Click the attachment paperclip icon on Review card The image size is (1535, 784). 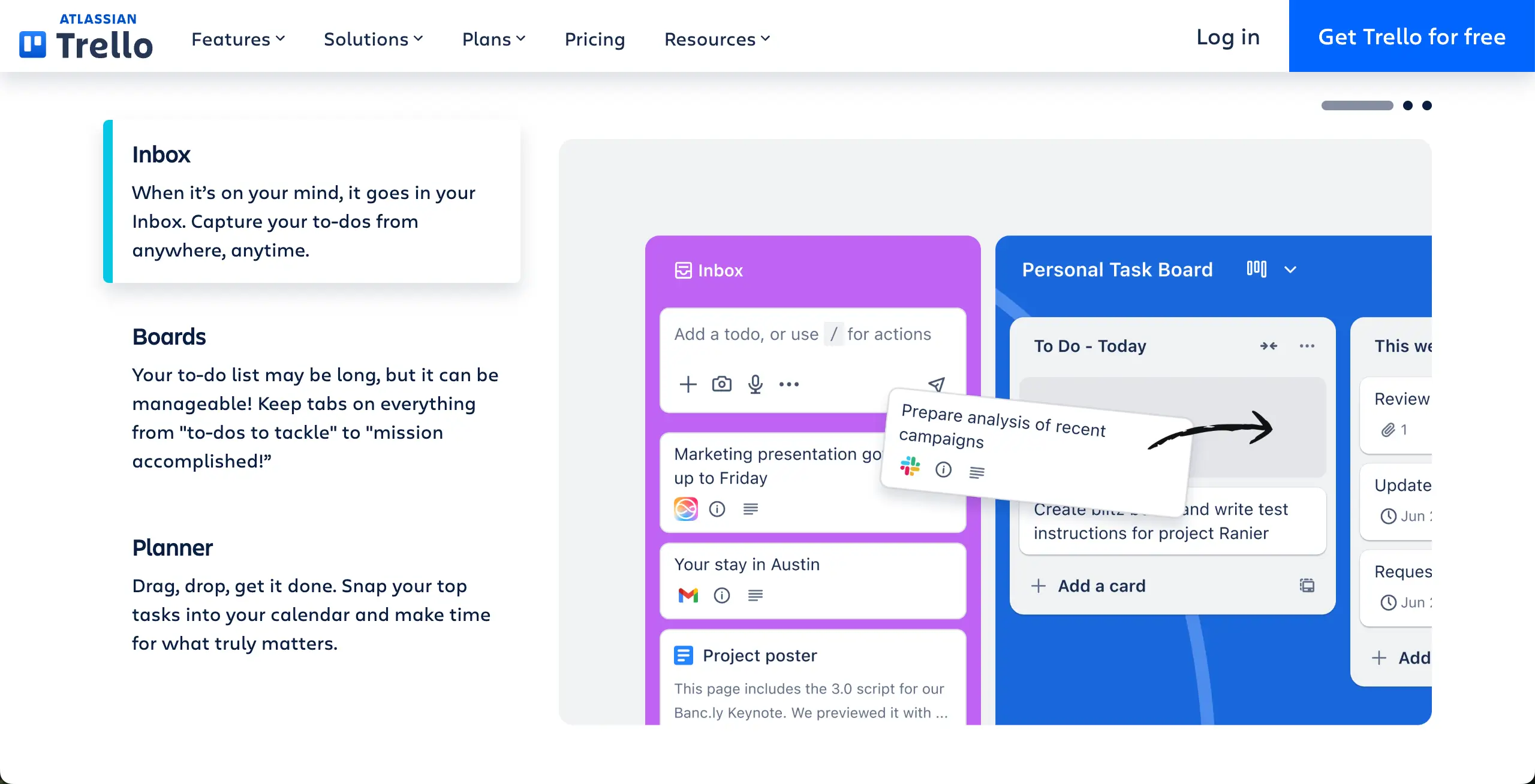click(1389, 430)
